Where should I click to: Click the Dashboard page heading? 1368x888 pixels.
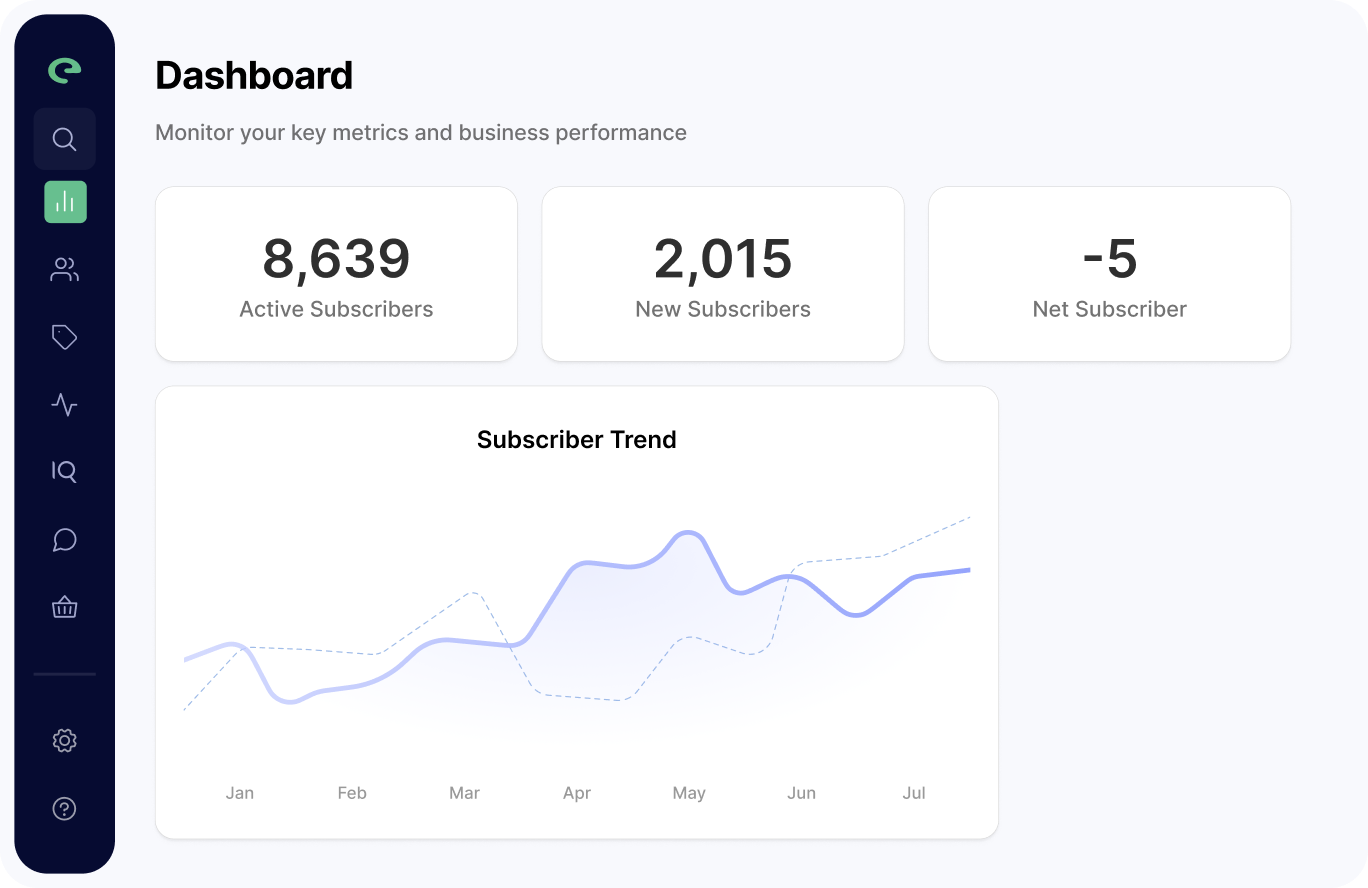254,76
